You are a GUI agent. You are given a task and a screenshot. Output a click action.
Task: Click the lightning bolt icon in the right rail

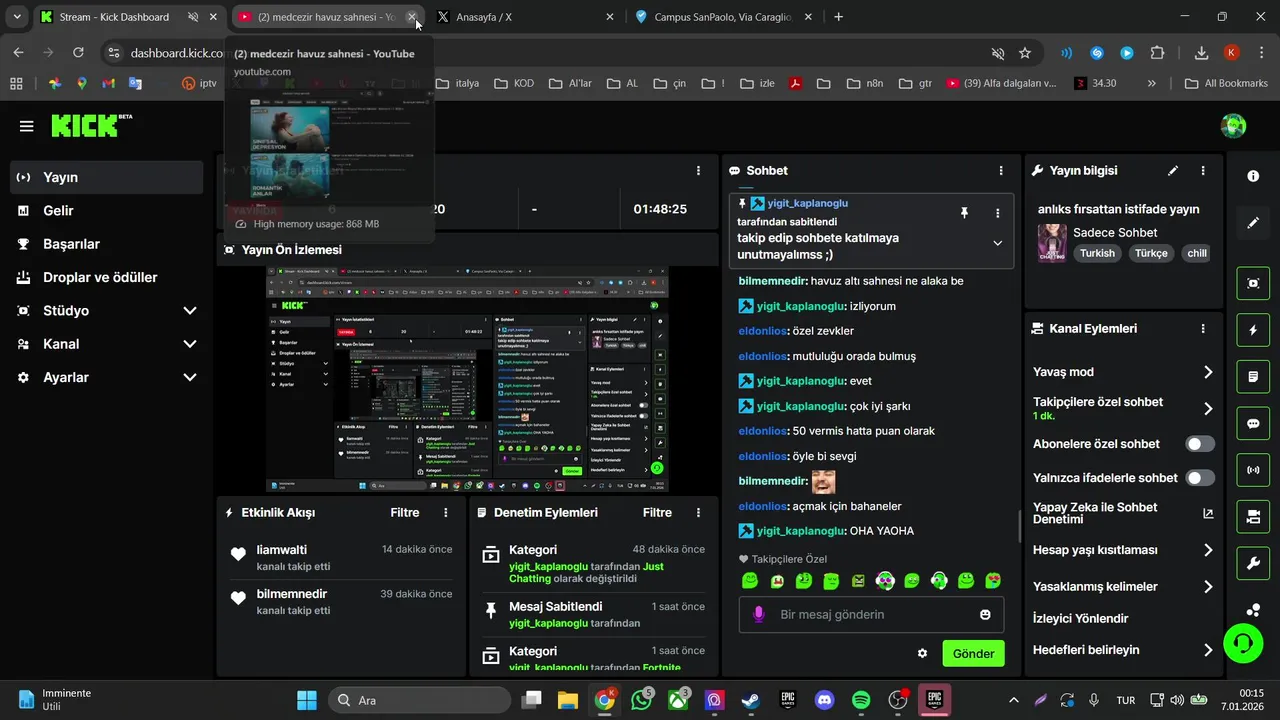coord(1253,330)
